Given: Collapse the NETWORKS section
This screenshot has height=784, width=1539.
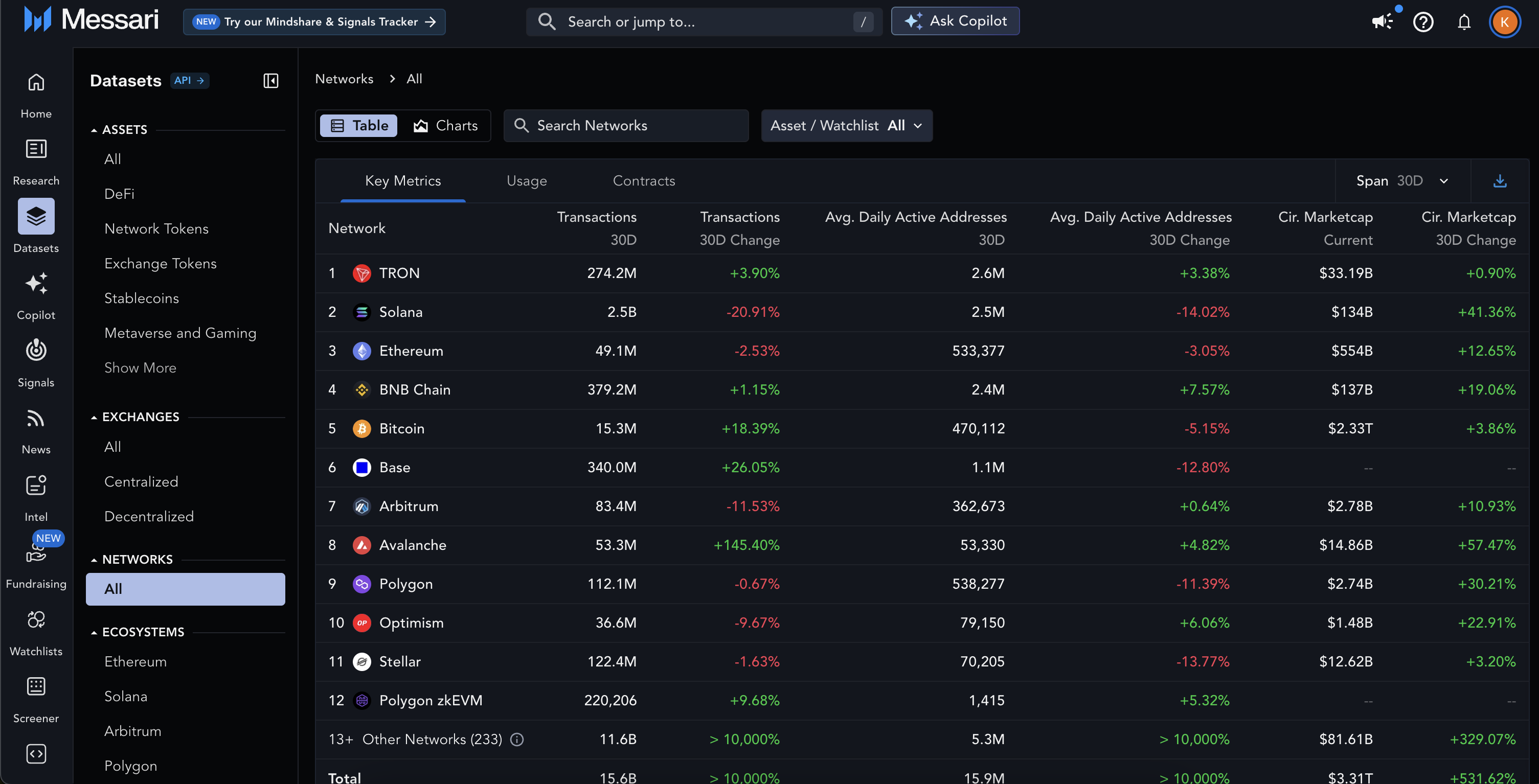Looking at the screenshot, I should click(x=131, y=560).
